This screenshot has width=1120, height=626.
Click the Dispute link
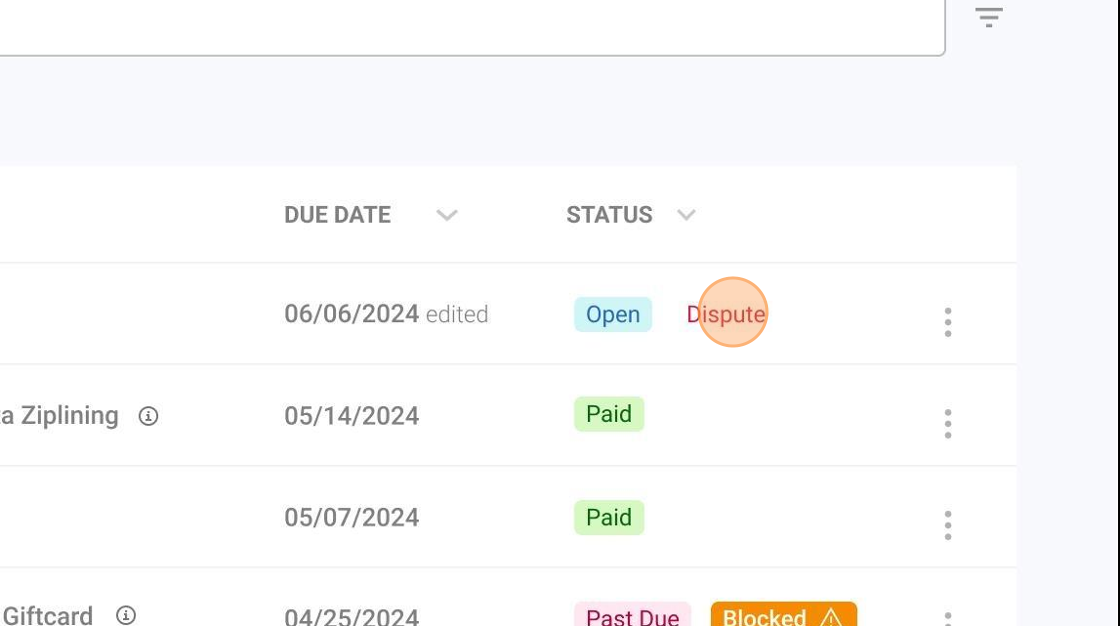point(726,314)
